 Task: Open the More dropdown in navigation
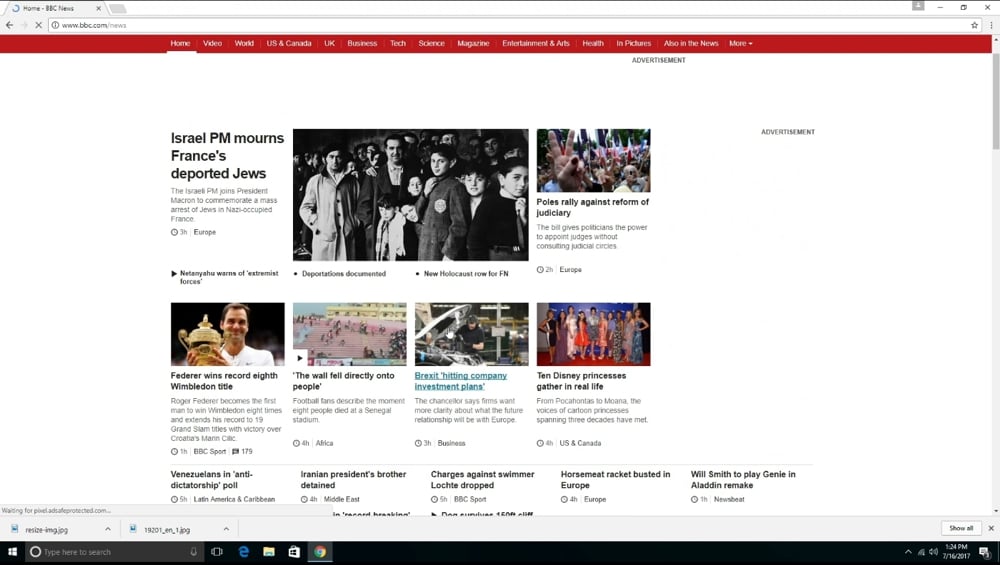[x=740, y=43]
